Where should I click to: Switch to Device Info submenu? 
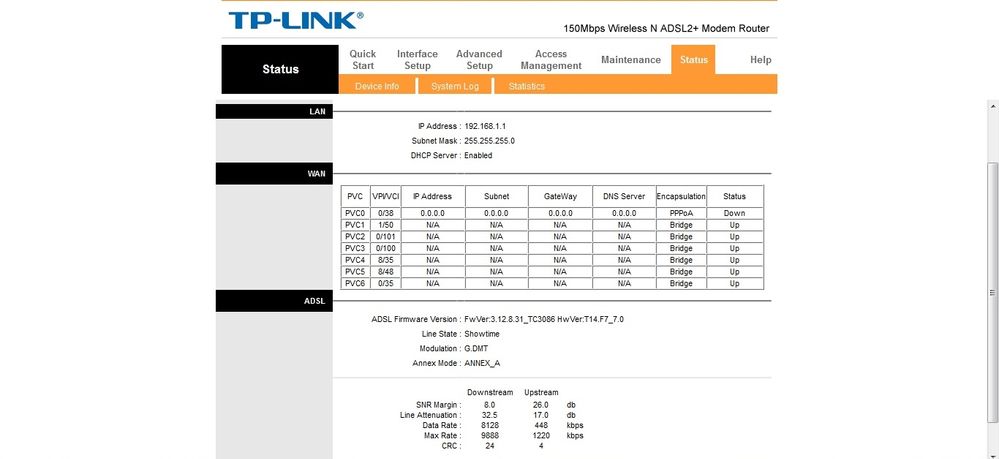click(377, 86)
